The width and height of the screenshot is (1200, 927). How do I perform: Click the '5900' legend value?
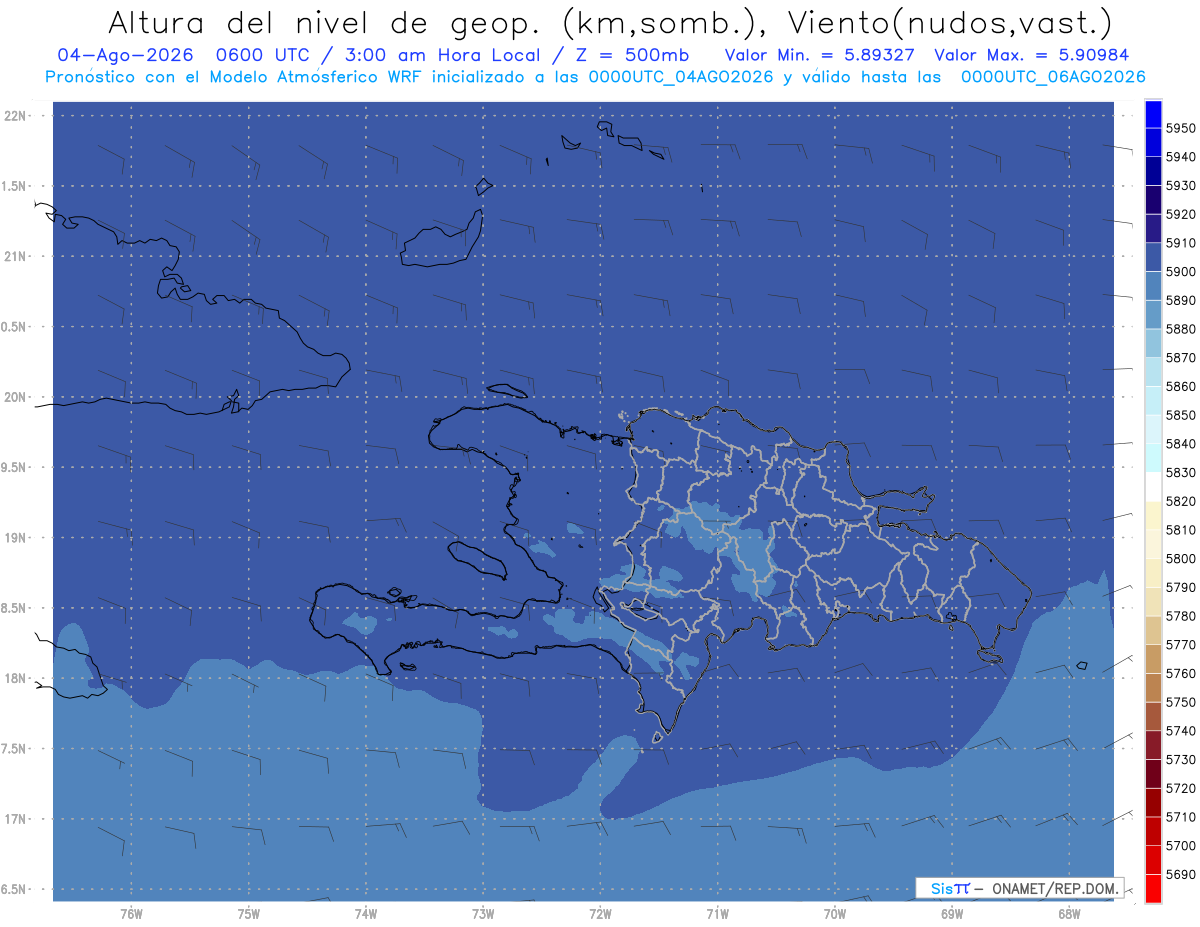click(x=1180, y=272)
